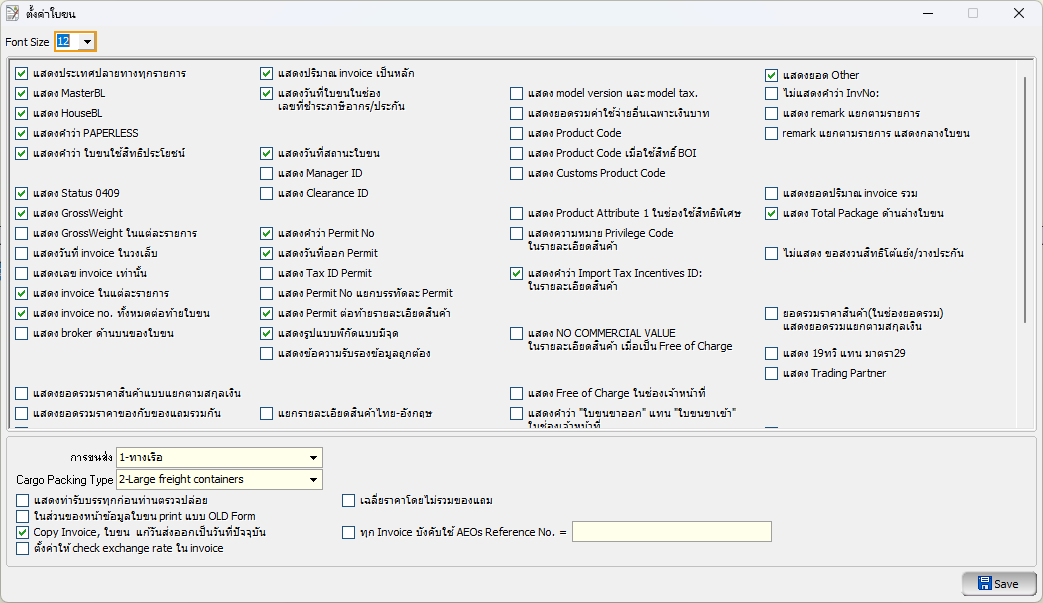Enable the แสดง Manager ID checkbox
Viewport: 1043px width, 603px height.
[267, 174]
